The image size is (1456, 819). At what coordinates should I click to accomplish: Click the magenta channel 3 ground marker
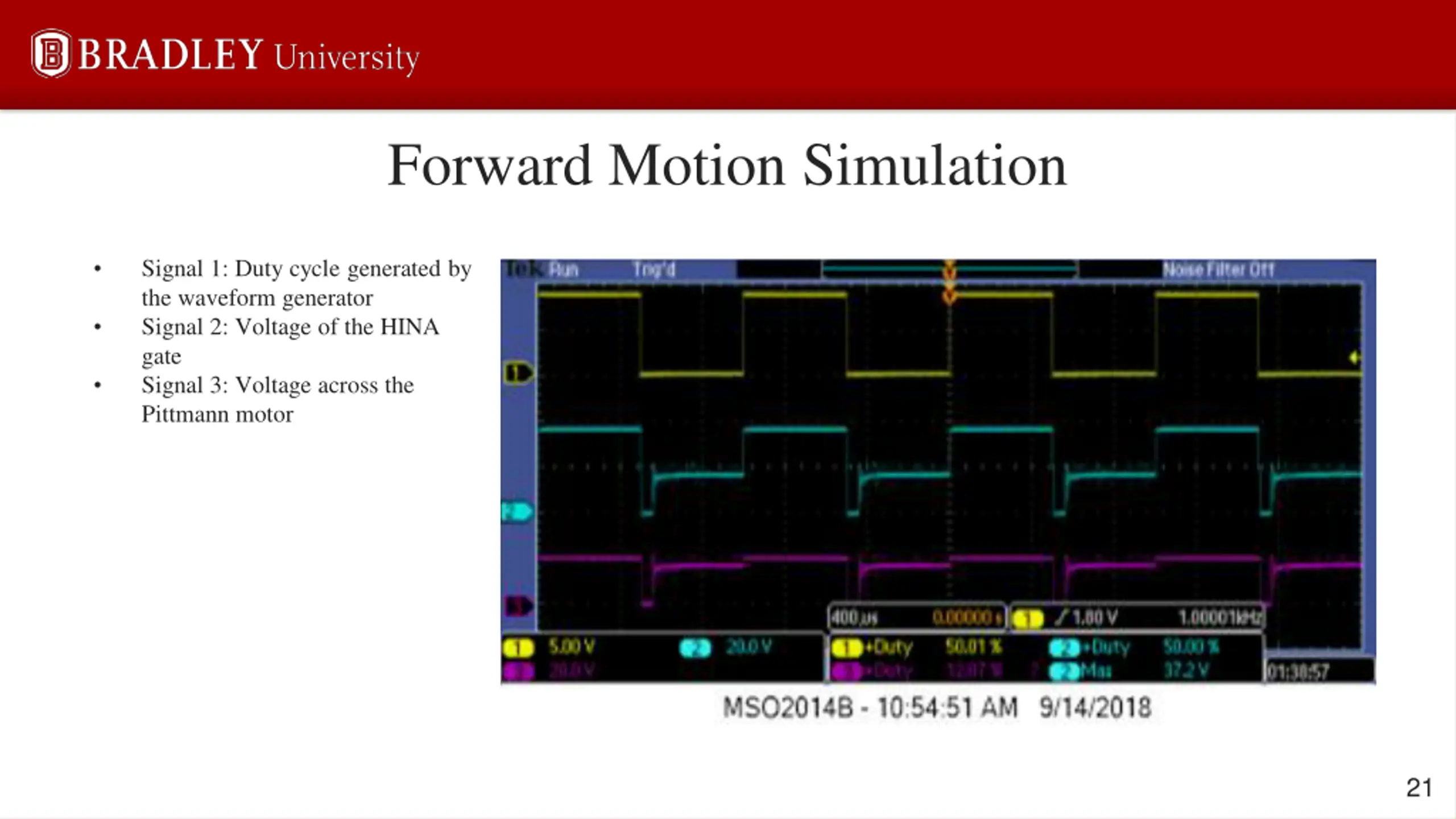point(519,606)
